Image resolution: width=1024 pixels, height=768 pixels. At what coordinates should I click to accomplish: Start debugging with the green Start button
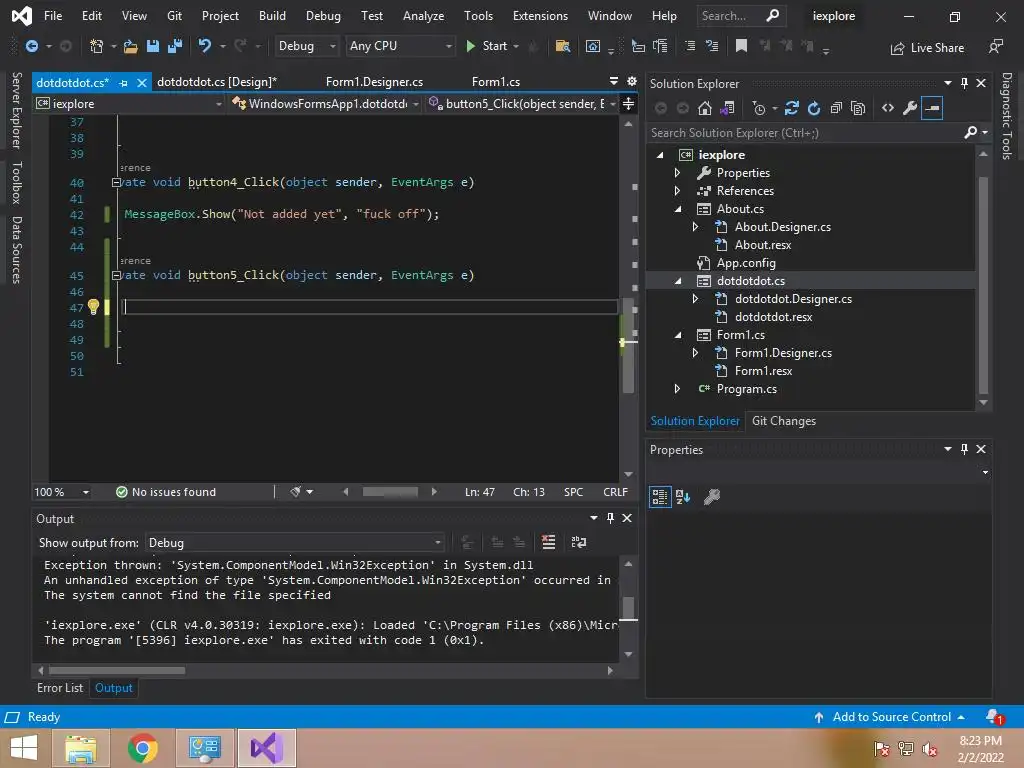coord(487,46)
